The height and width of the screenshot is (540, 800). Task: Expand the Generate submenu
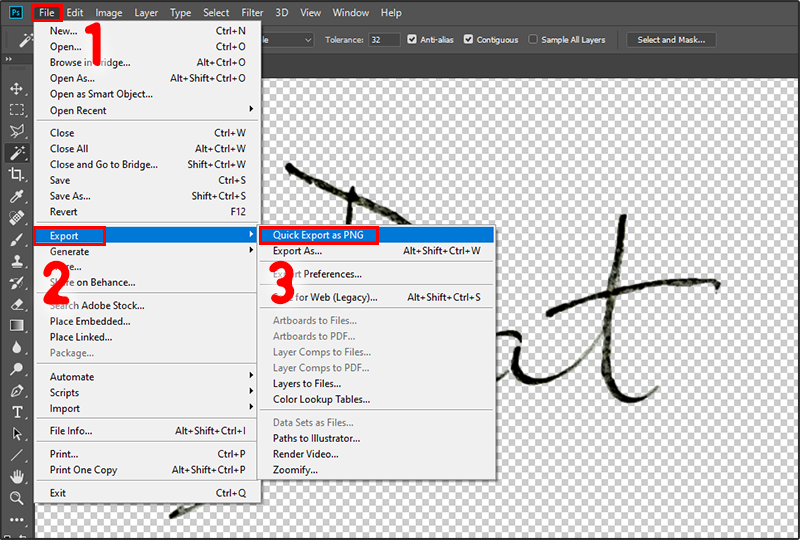(x=147, y=251)
